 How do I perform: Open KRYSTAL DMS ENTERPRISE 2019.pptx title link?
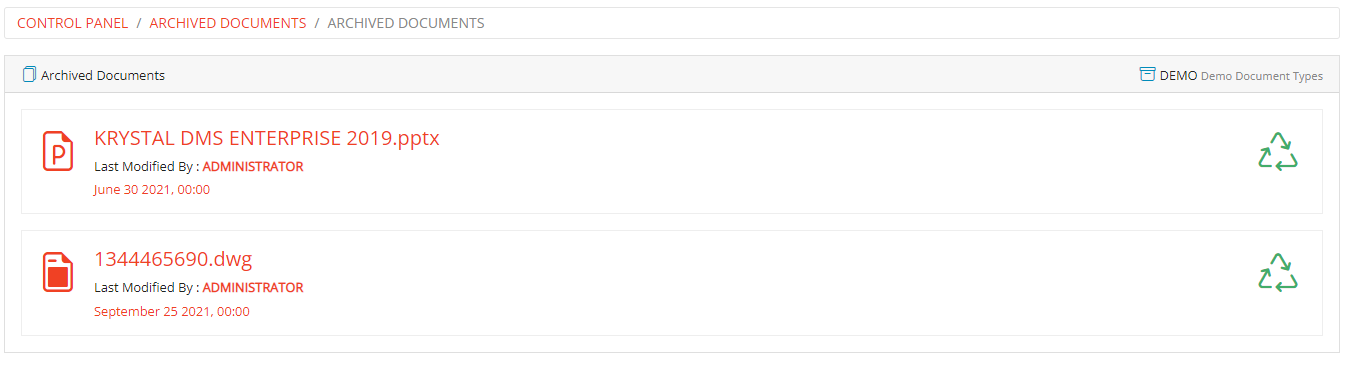pyautogui.click(x=267, y=138)
